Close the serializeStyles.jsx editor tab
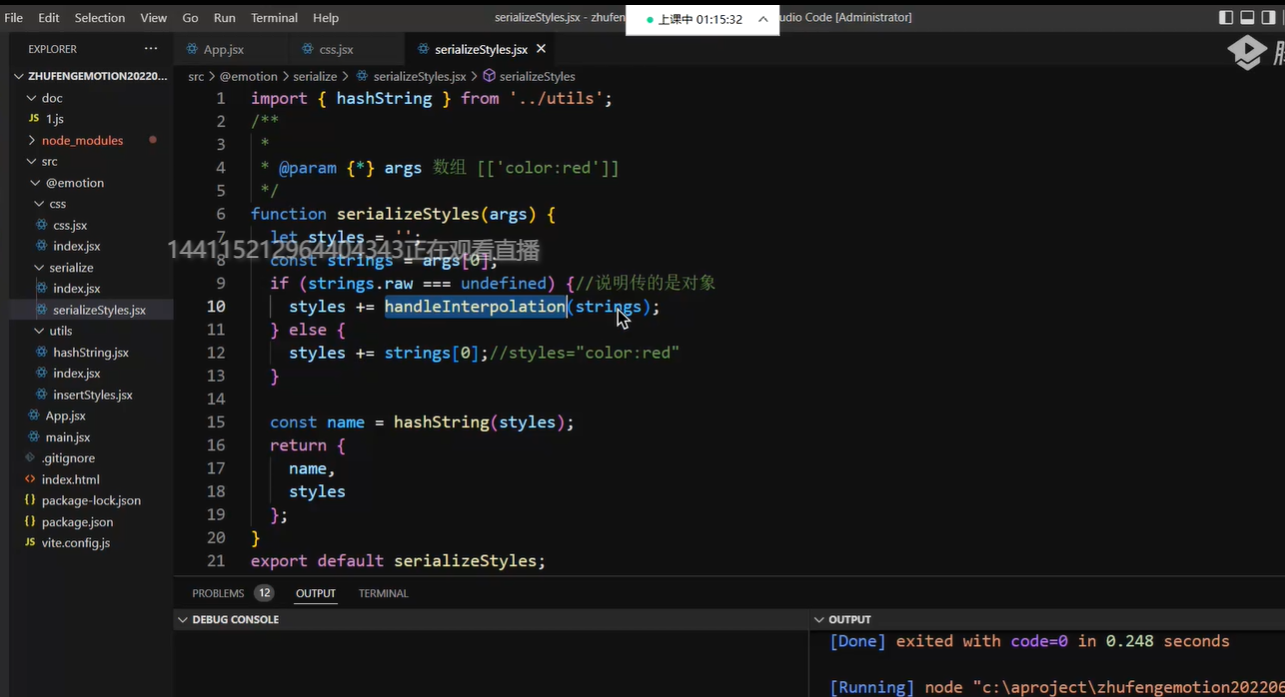The height and width of the screenshot is (697, 1285). coord(541,49)
